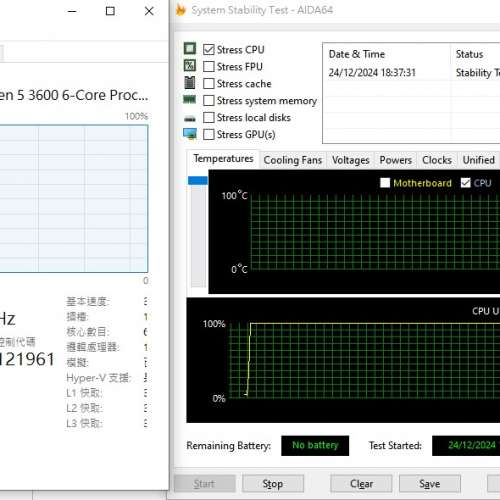Enable the Stress GPU(s) checkbox

point(209,135)
